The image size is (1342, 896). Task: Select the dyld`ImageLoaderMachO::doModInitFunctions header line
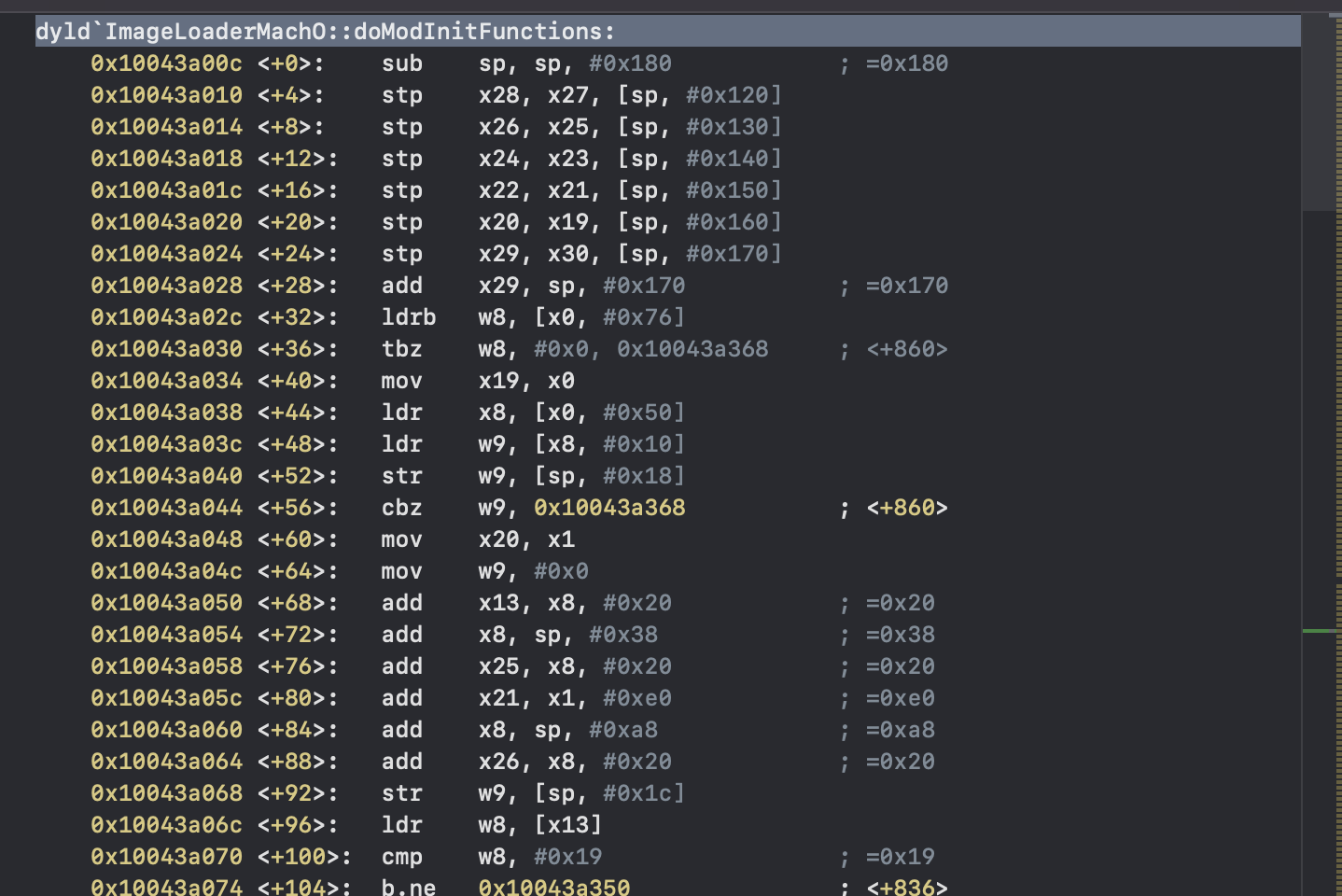coord(668,32)
